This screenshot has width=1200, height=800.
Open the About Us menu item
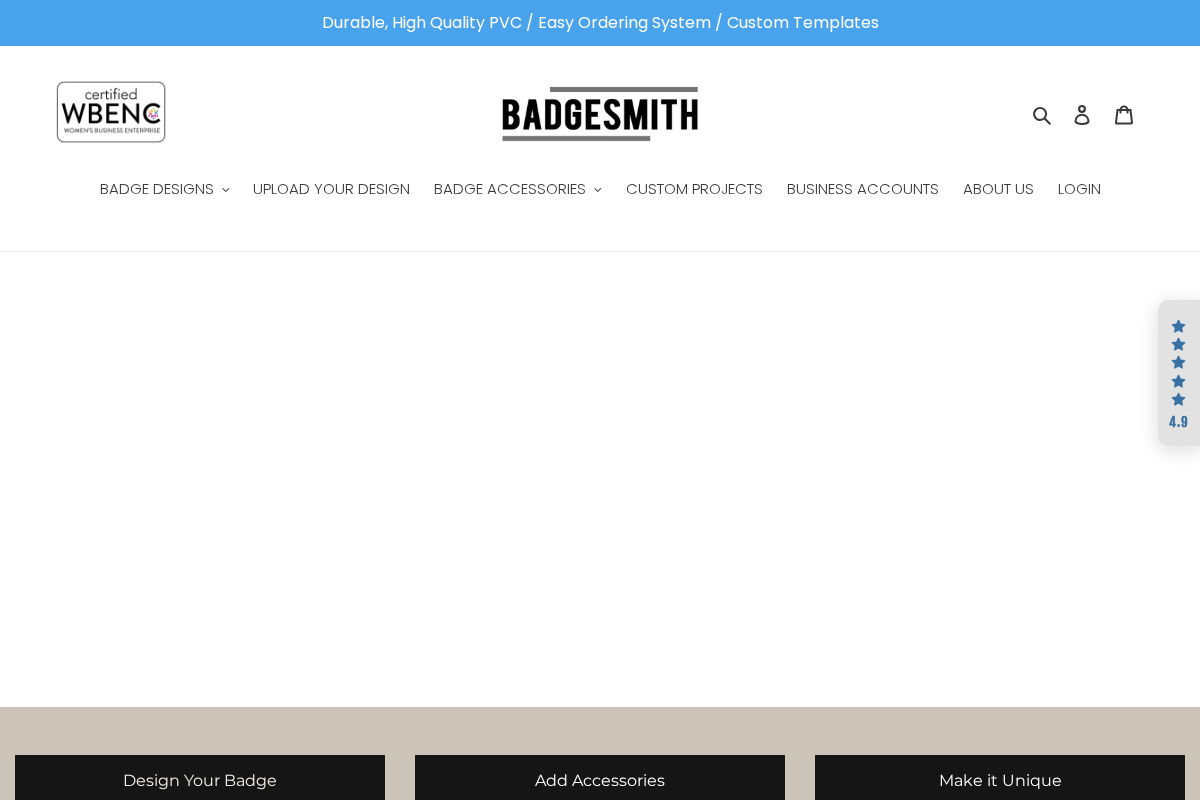click(x=998, y=189)
